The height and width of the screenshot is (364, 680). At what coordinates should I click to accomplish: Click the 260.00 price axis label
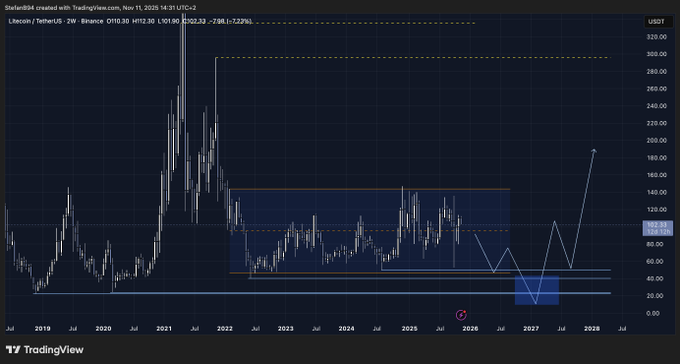pyautogui.click(x=656, y=89)
